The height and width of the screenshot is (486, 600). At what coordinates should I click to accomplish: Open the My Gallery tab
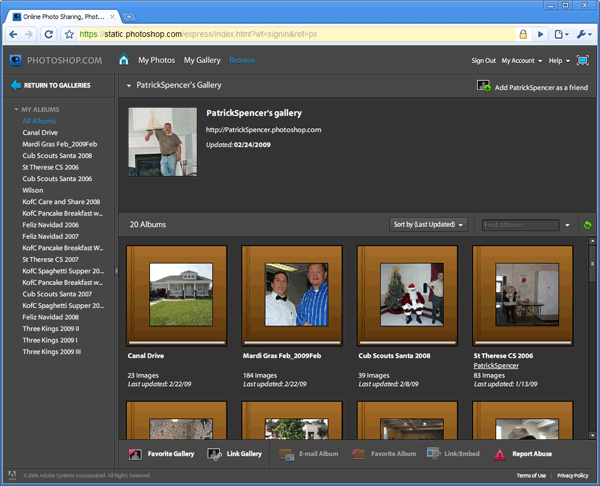click(x=202, y=60)
